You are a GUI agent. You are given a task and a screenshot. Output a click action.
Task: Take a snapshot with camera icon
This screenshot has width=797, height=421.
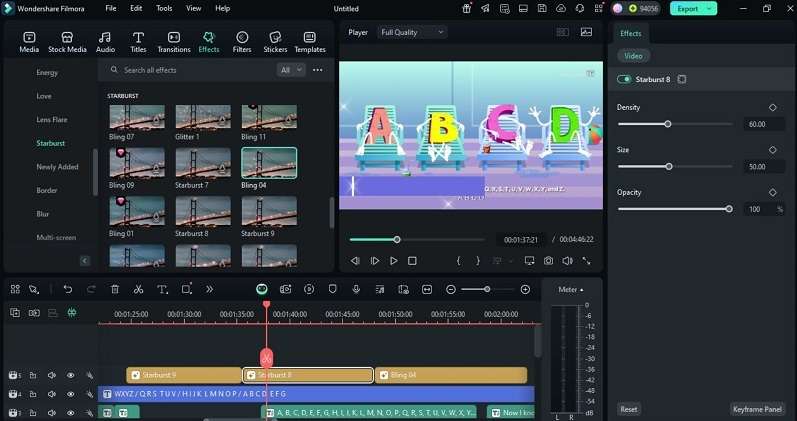[x=548, y=261]
